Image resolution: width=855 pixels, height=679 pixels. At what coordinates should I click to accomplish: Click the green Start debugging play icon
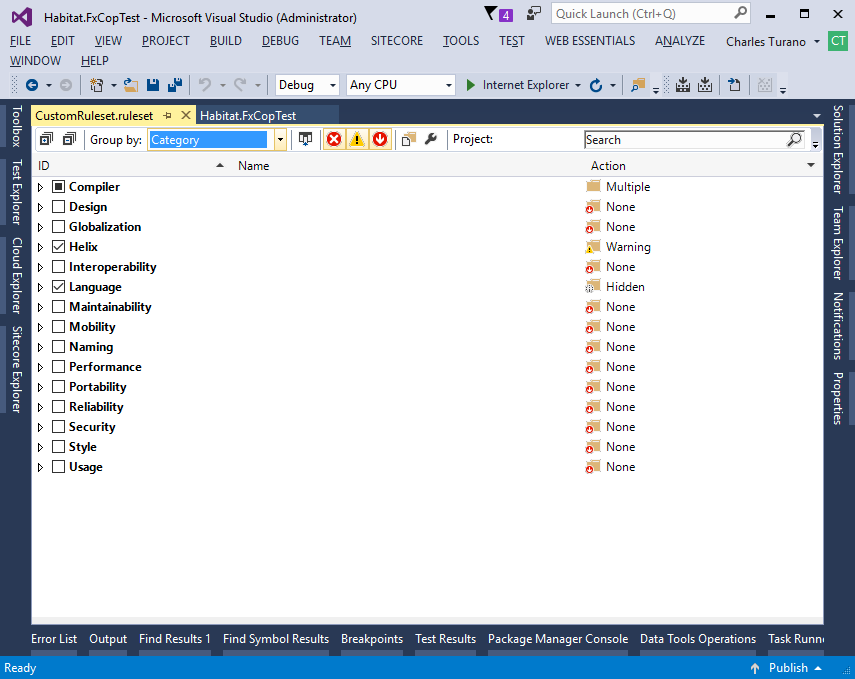(x=471, y=85)
